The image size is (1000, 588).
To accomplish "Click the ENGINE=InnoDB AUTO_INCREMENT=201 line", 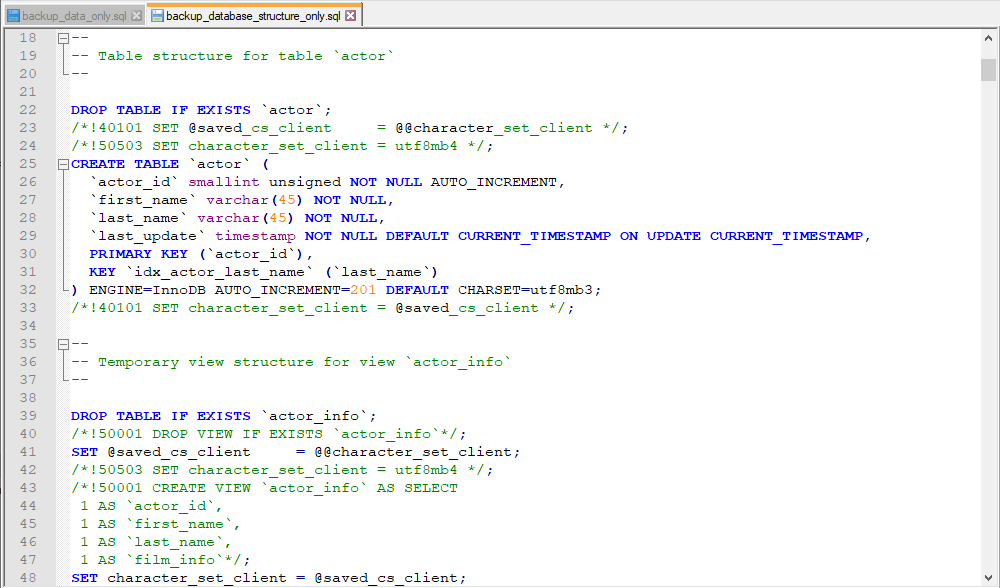I will pyautogui.click(x=336, y=290).
